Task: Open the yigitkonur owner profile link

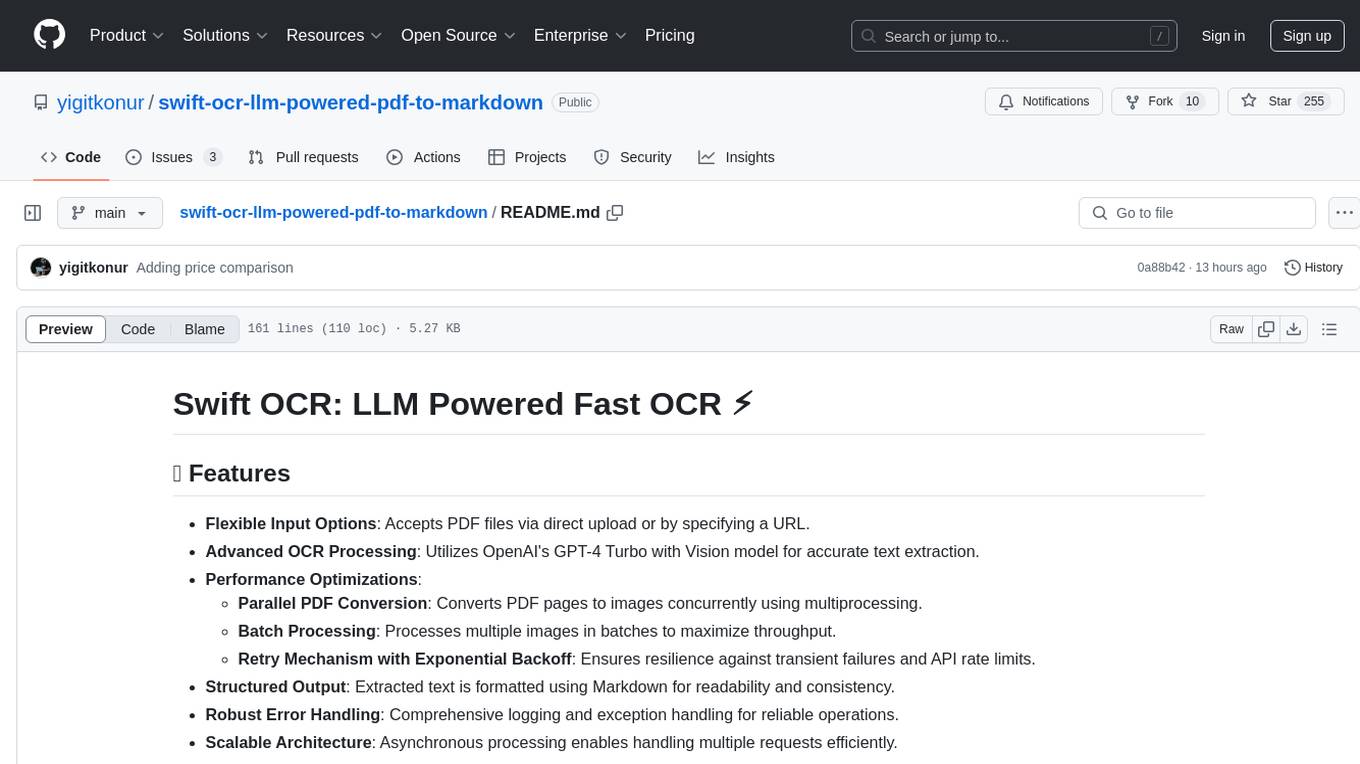Action: point(102,102)
